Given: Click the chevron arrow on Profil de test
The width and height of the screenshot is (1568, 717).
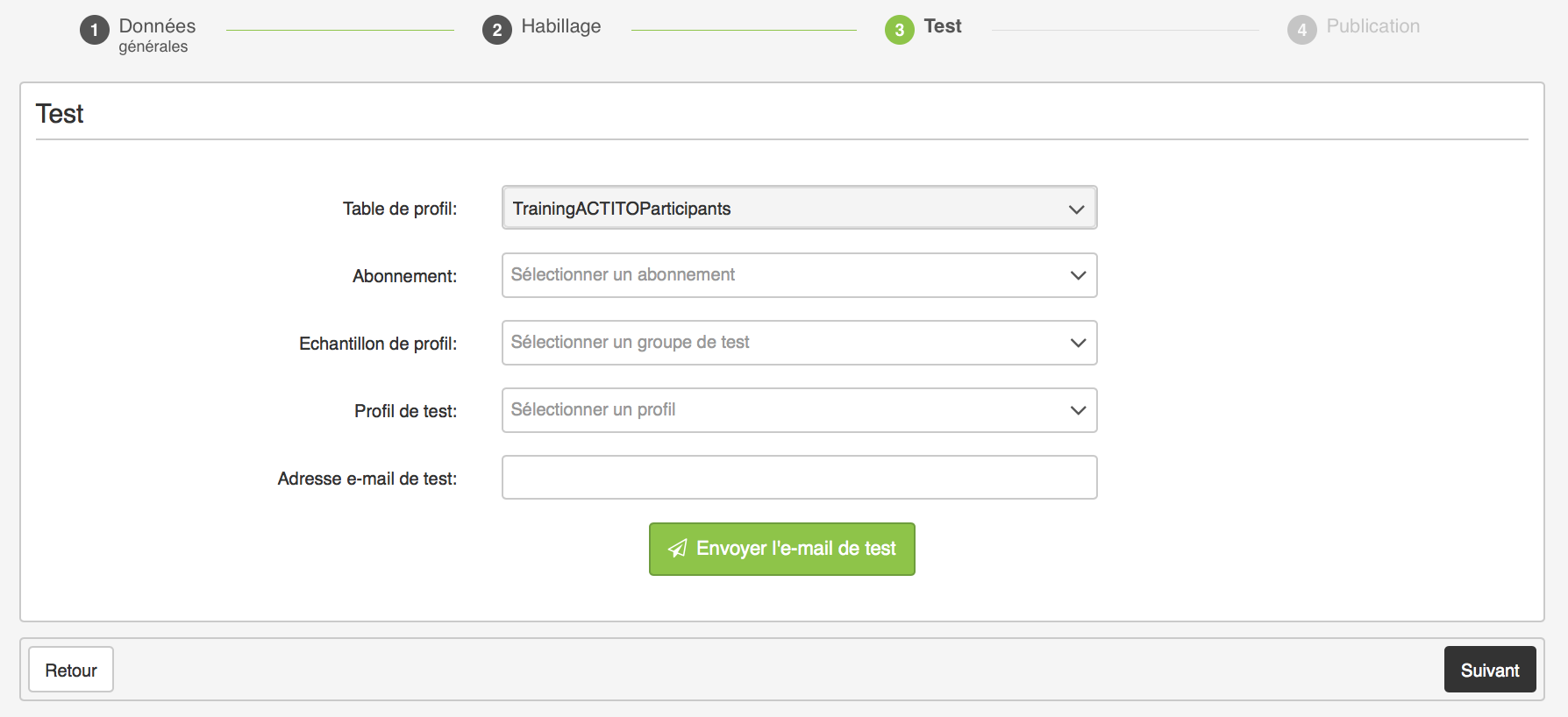Looking at the screenshot, I should [x=1078, y=410].
